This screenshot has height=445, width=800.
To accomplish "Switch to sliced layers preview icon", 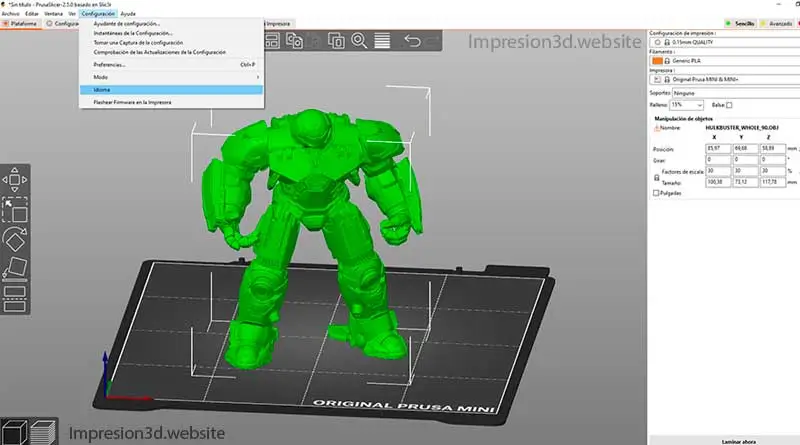I will [x=44, y=432].
